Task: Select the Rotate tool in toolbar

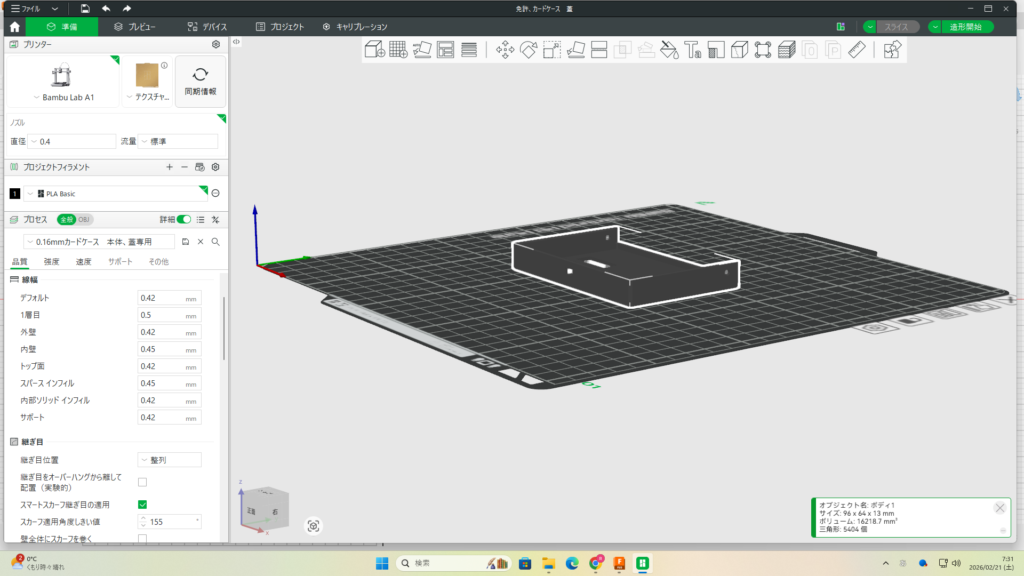Action: pos(529,49)
